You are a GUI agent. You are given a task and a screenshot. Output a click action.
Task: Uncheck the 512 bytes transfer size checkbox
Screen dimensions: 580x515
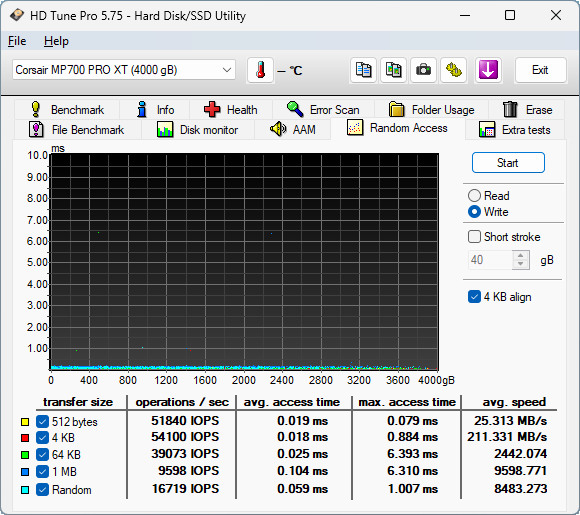43,421
